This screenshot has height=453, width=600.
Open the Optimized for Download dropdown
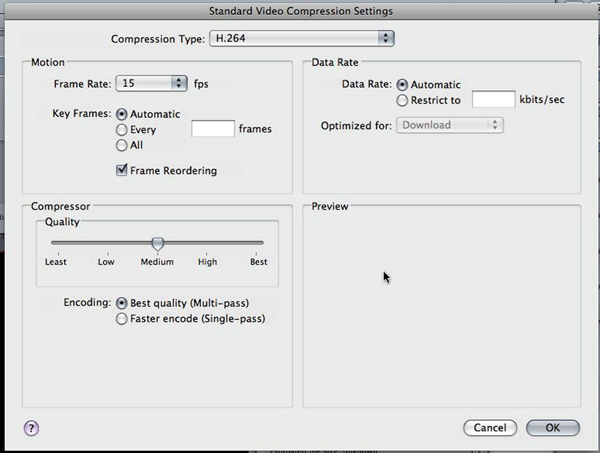pos(449,125)
